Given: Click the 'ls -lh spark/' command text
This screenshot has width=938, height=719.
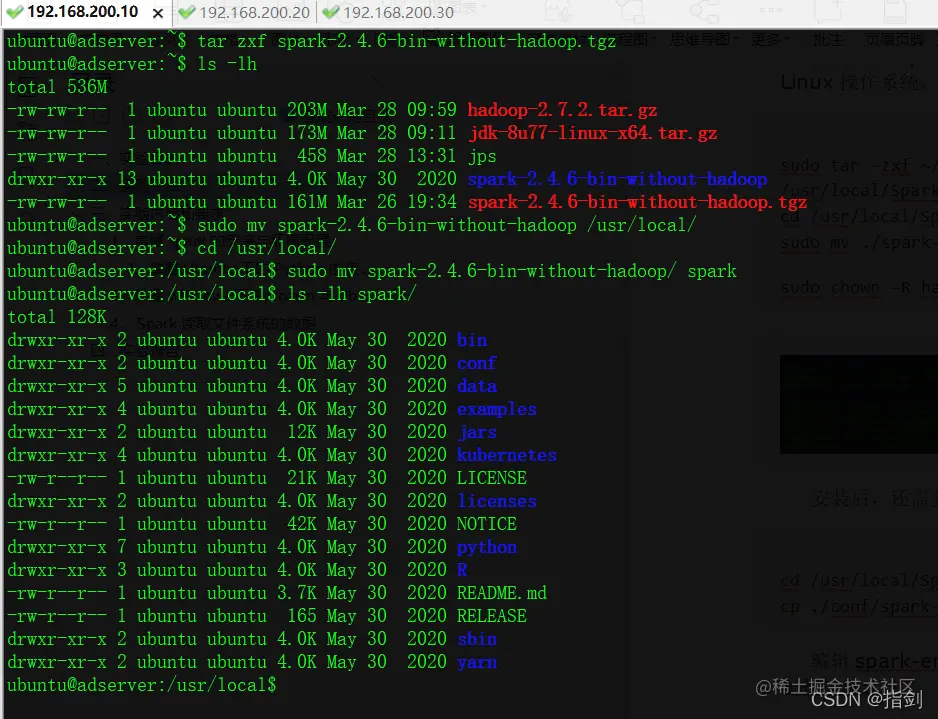Looking at the screenshot, I should (x=352, y=294).
